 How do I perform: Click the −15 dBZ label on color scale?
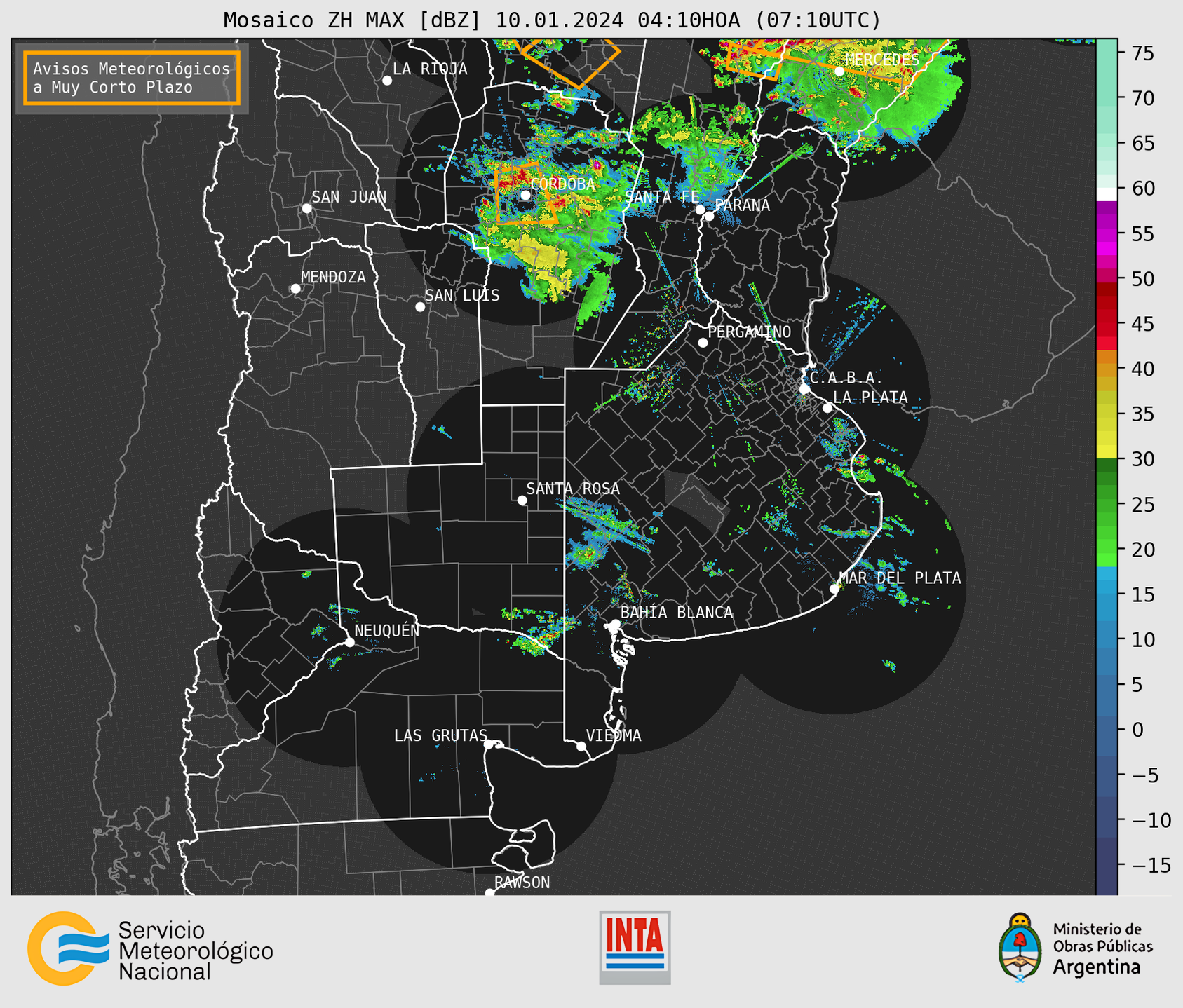click(x=1150, y=865)
